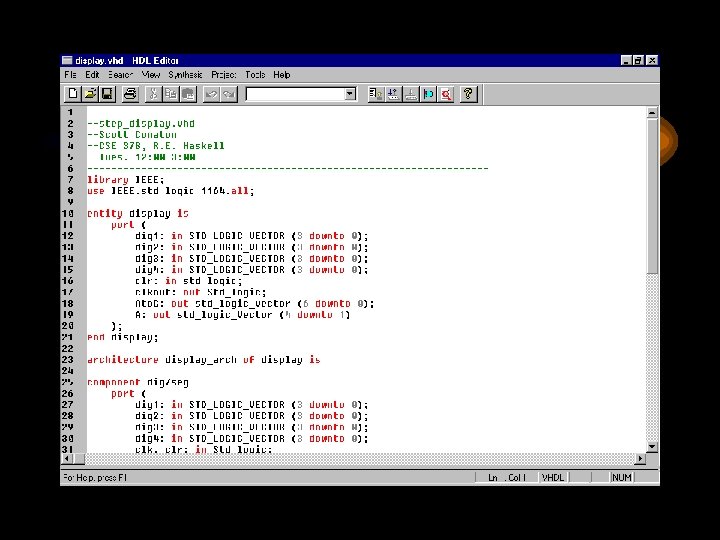Click the Ln, Col status bar field
This screenshot has height=540, width=720.
click(x=506, y=478)
